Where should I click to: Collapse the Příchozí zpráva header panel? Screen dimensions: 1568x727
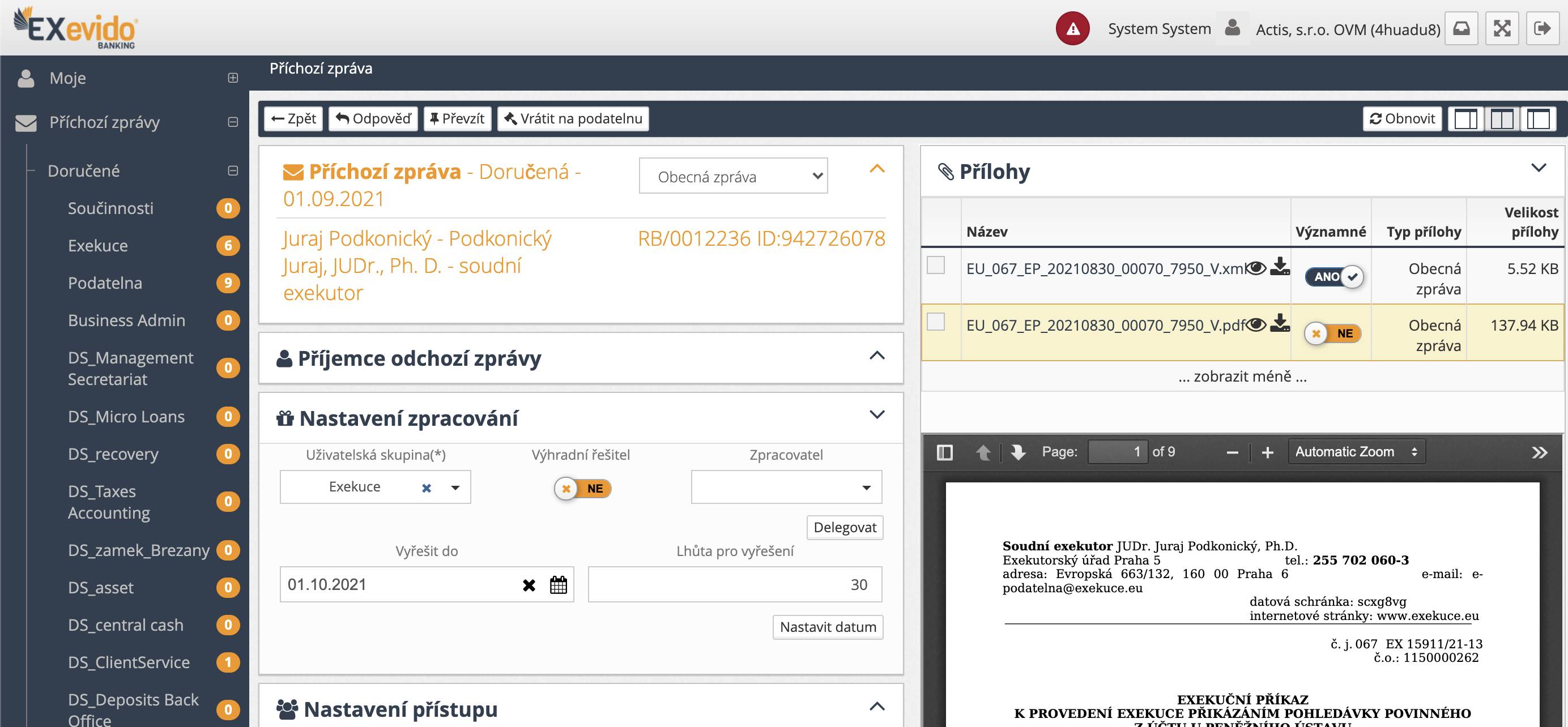click(876, 169)
